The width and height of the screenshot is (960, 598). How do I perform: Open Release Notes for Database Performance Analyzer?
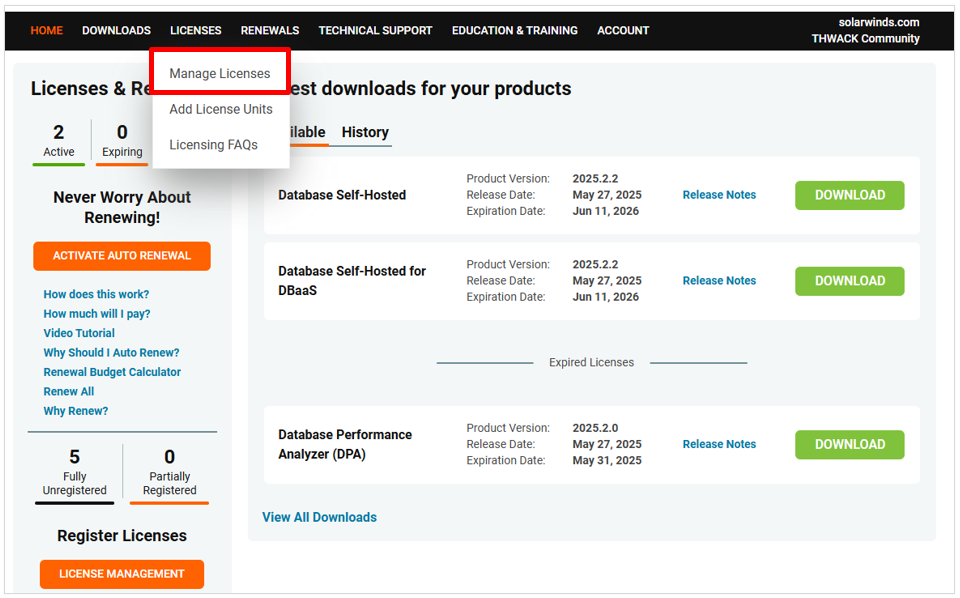point(719,444)
